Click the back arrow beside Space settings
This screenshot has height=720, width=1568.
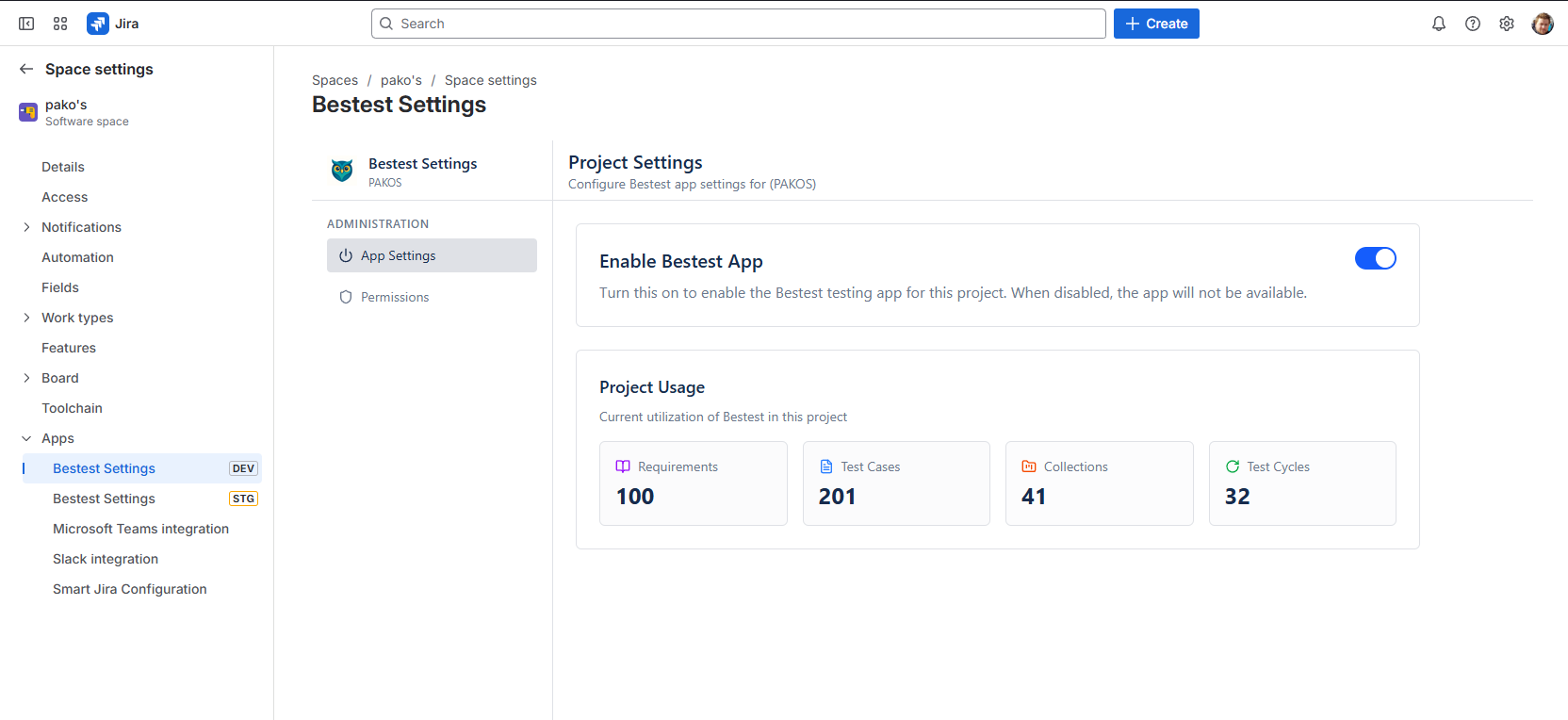pos(26,69)
